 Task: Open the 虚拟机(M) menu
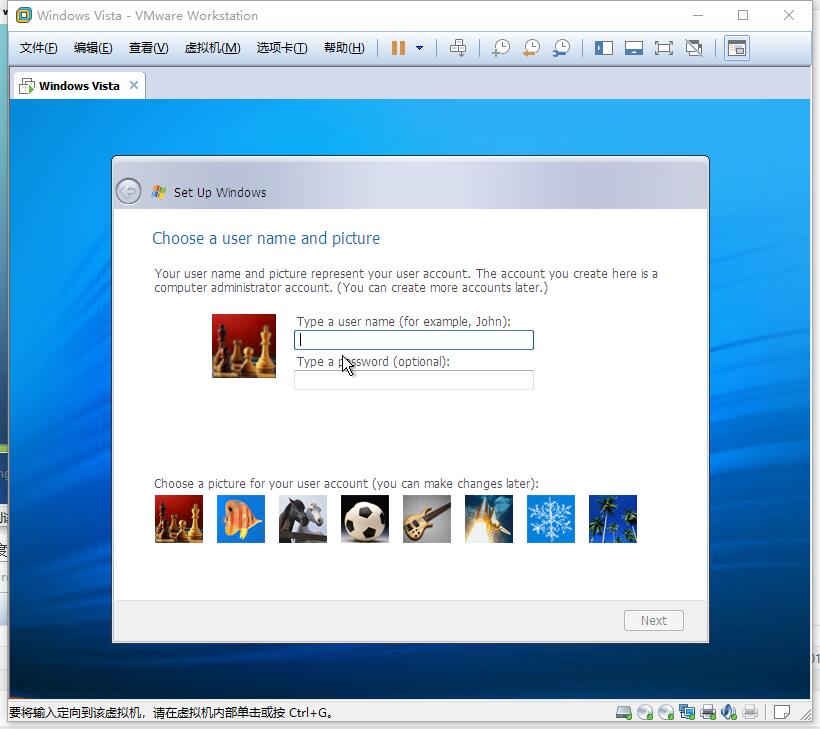[x=212, y=48]
